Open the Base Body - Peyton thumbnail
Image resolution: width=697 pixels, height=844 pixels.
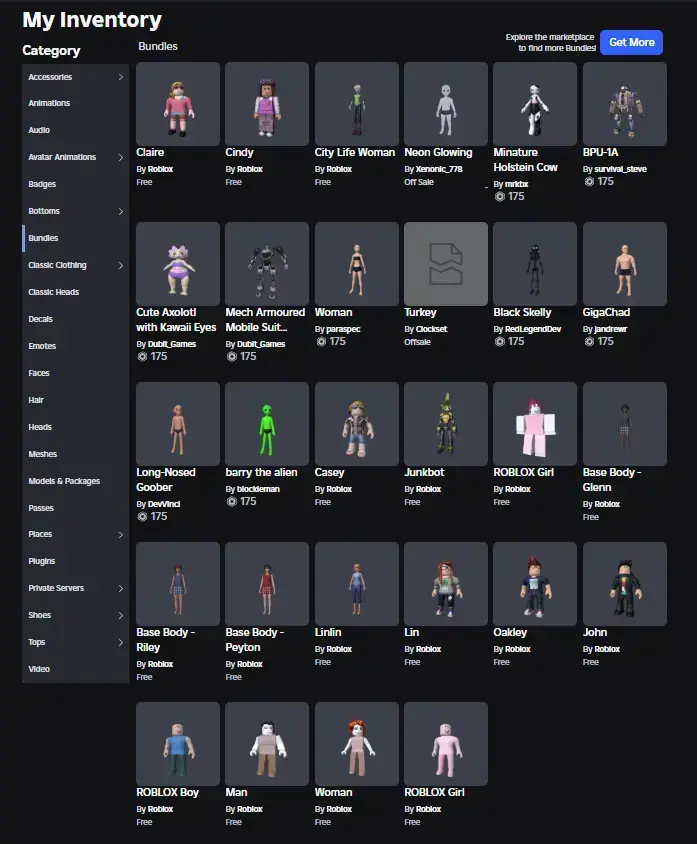[x=267, y=583]
